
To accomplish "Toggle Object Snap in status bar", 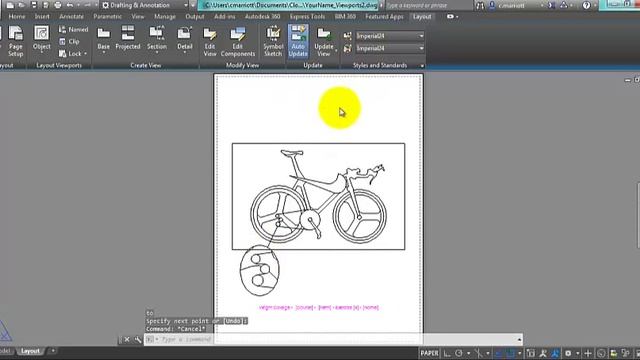I will point(511,353).
